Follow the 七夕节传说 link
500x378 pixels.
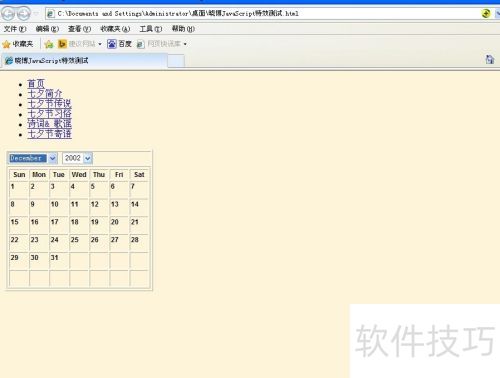49,104
